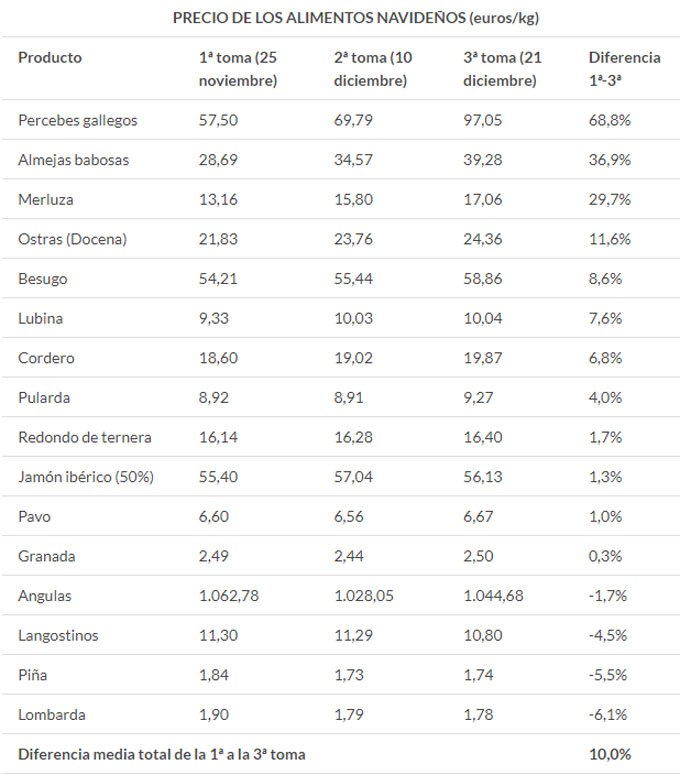Click the Piña product row label

(x=35, y=675)
